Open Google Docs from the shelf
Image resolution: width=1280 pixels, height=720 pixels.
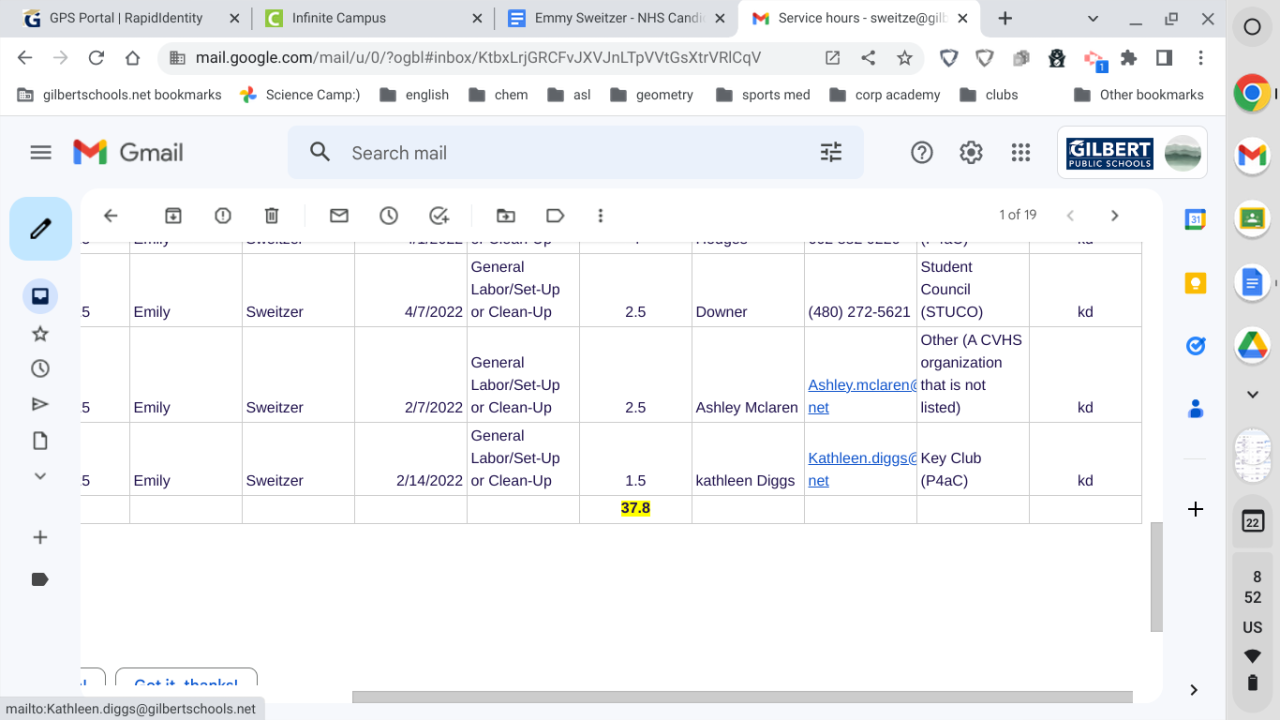[x=1252, y=283]
